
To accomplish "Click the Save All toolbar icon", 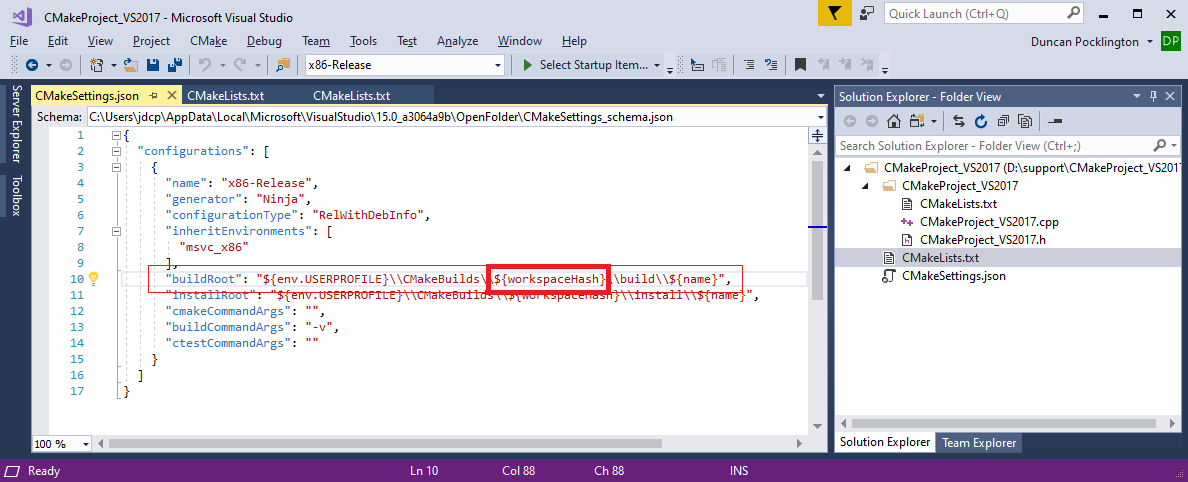I will pyautogui.click(x=174, y=65).
